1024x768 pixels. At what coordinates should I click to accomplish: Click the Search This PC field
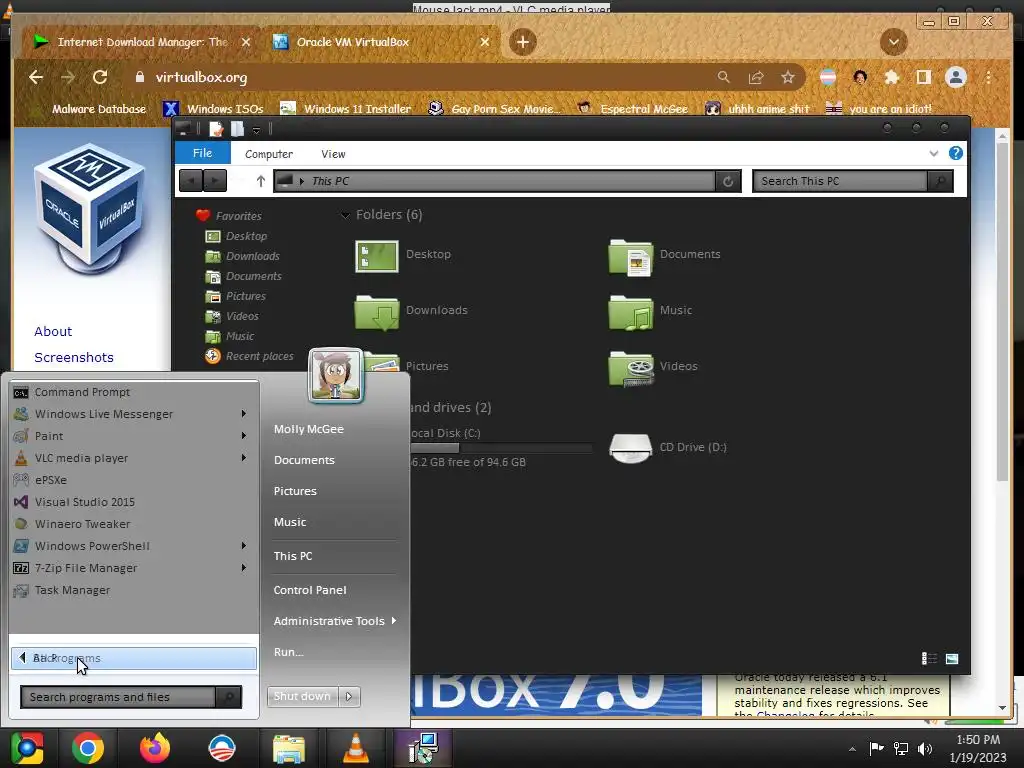pyautogui.click(x=840, y=181)
